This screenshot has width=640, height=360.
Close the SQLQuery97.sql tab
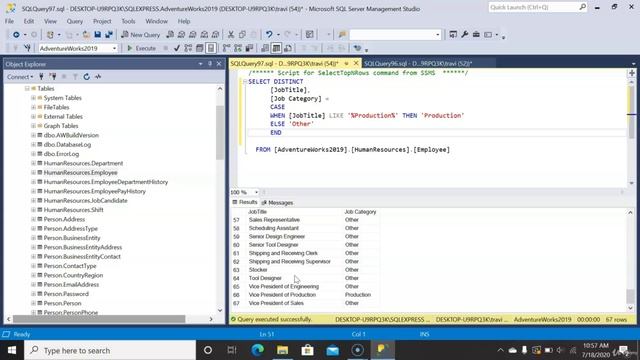[356, 63]
